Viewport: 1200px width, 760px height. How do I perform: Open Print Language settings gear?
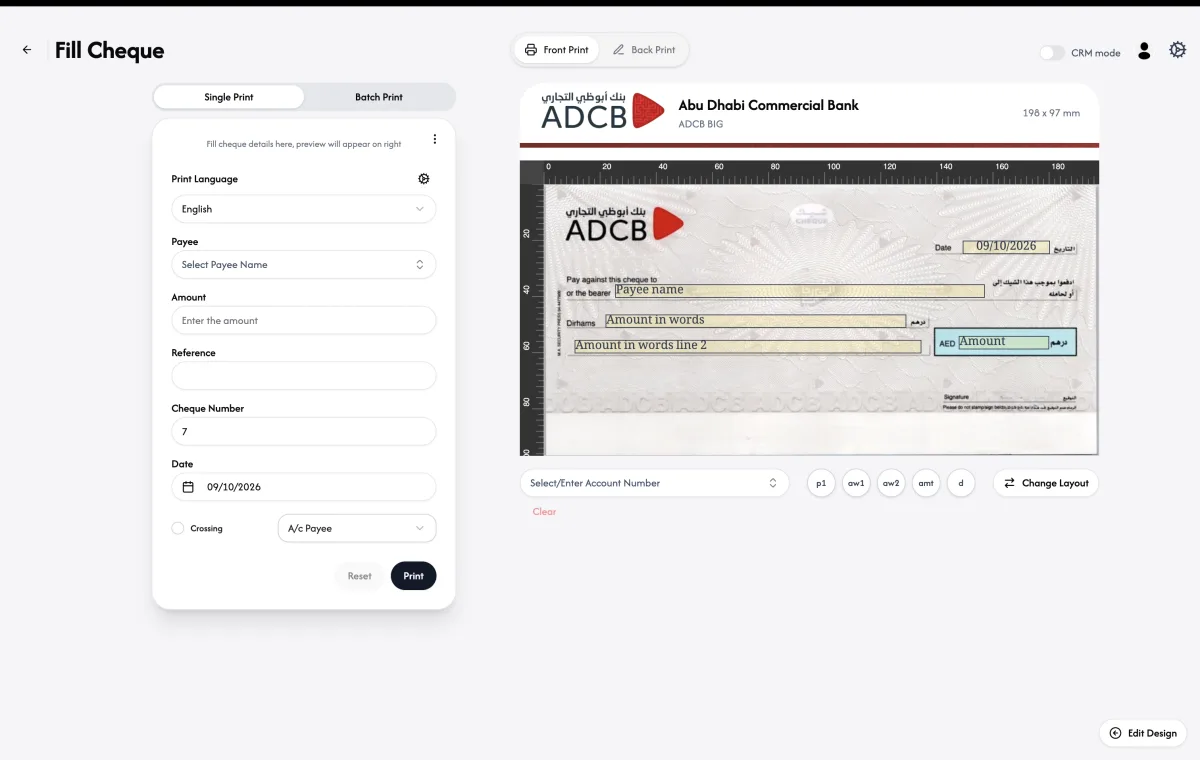(x=424, y=179)
